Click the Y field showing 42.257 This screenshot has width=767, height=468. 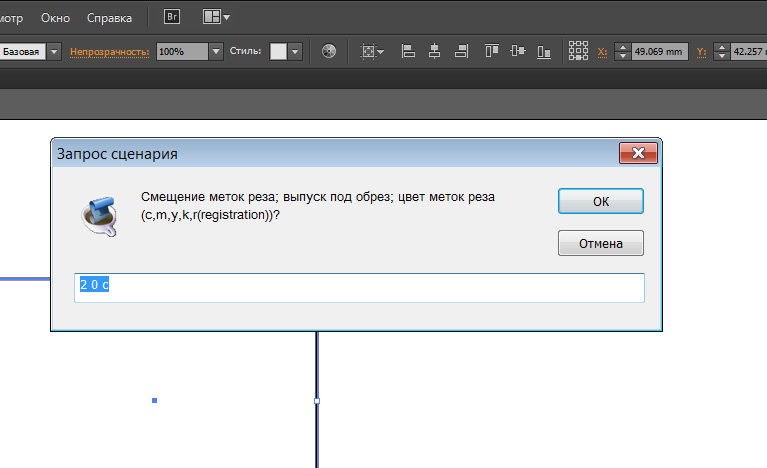[x=749, y=51]
